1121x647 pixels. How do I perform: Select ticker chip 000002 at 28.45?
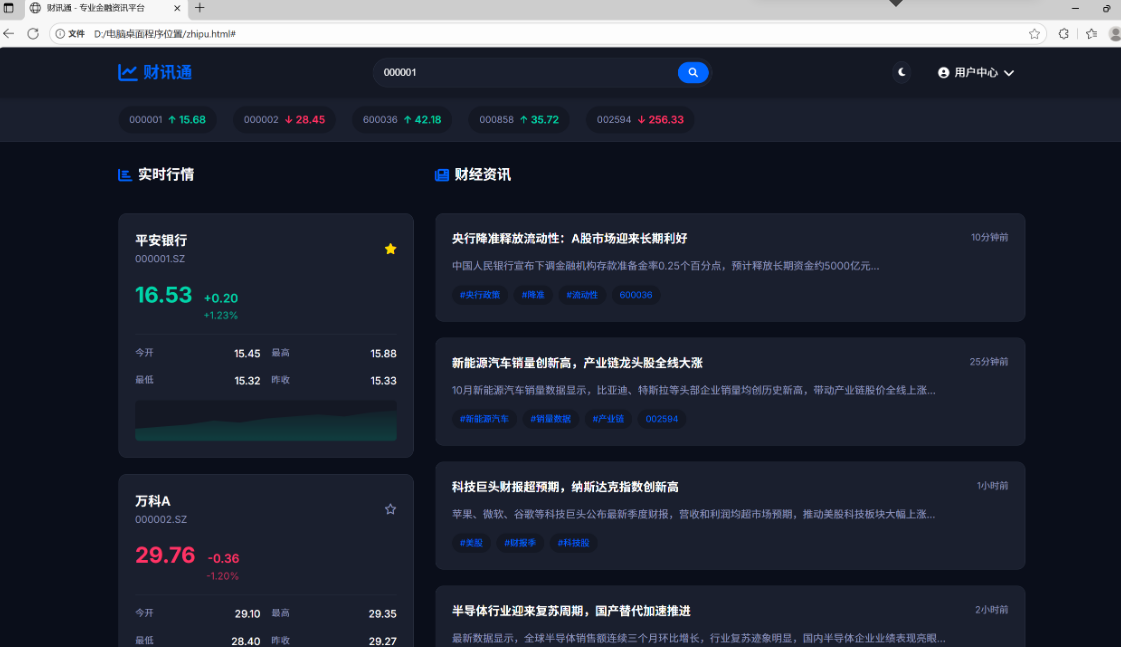tap(284, 120)
